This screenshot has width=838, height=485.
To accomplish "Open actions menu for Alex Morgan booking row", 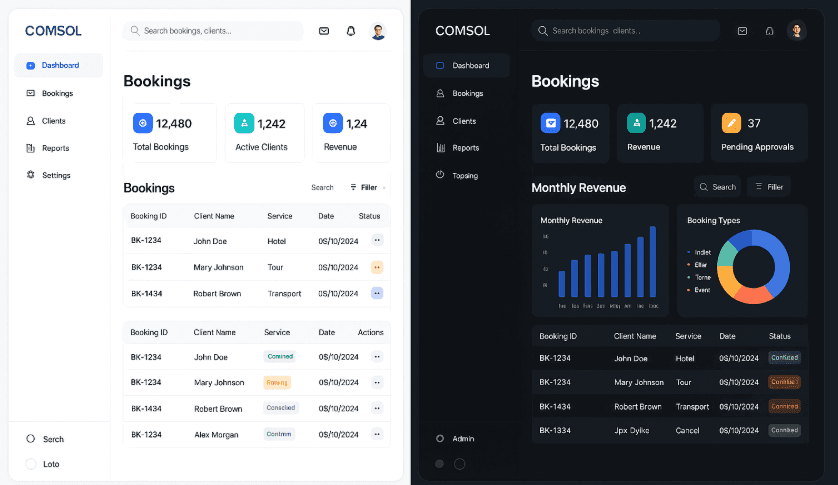I will pyautogui.click(x=377, y=434).
